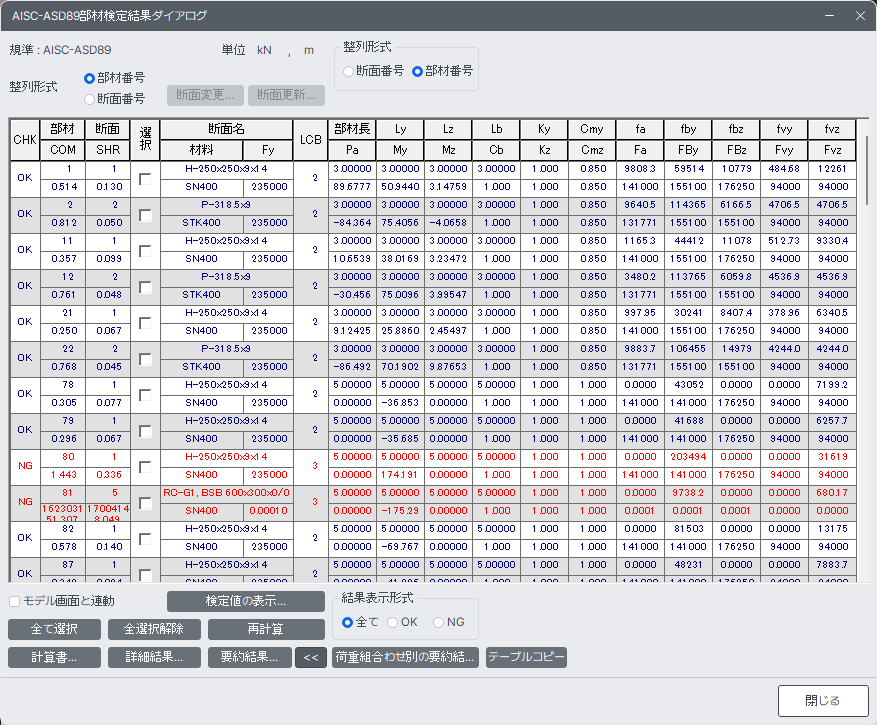This screenshot has width=877, height=725.
Task: Select 断面番号 radio under left 整列形式
Action: [x=89, y=100]
